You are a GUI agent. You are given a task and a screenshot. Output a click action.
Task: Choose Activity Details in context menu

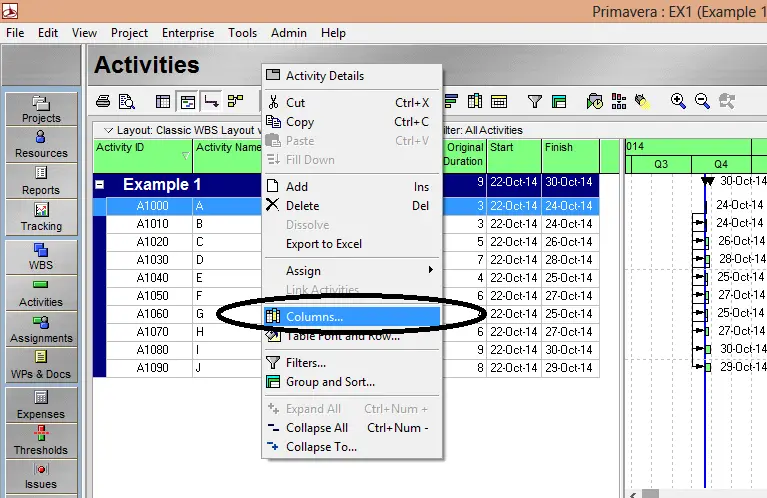(352, 76)
